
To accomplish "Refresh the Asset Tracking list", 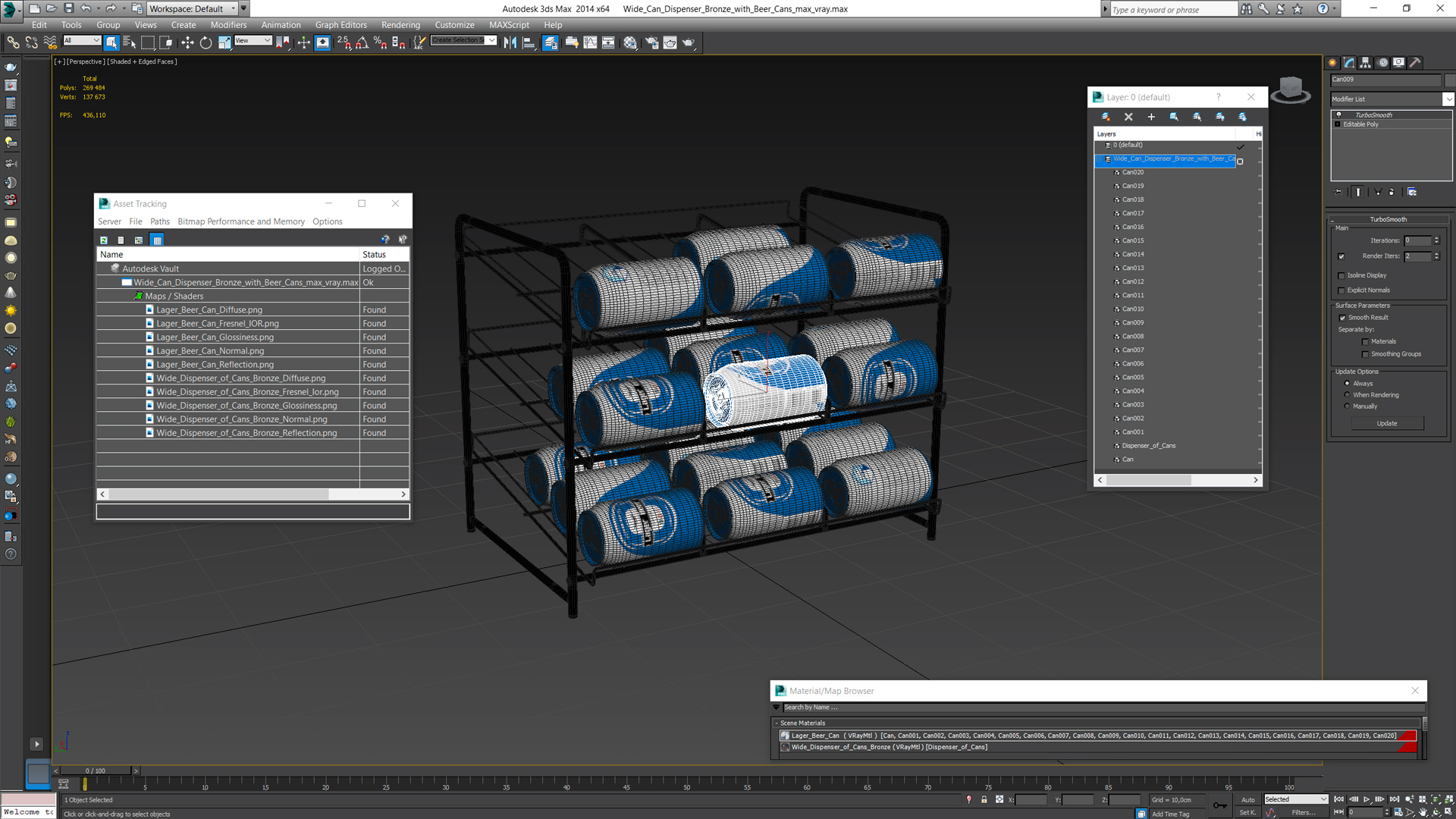I will coord(104,240).
